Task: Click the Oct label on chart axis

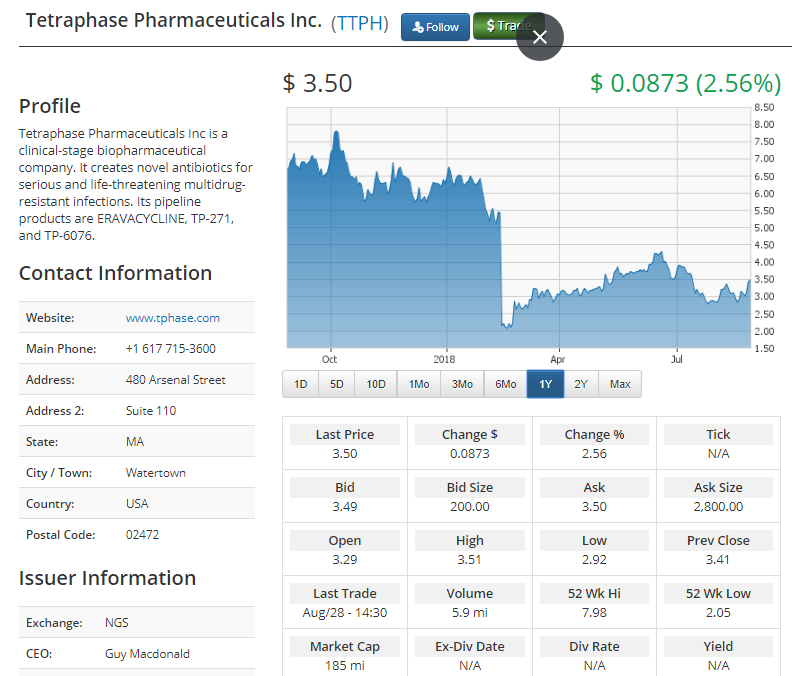Action: click(x=329, y=359)
